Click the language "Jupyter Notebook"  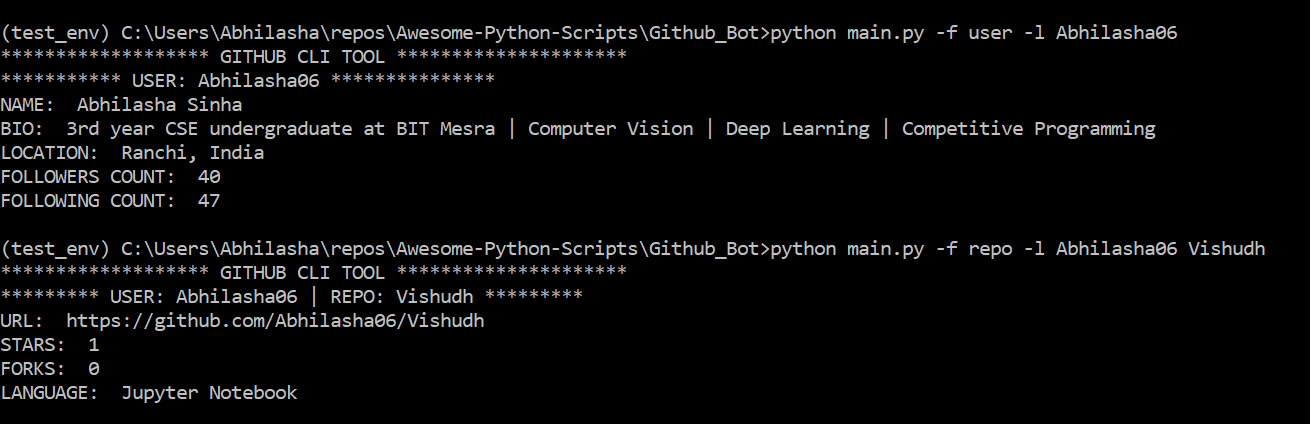[209, 393]
